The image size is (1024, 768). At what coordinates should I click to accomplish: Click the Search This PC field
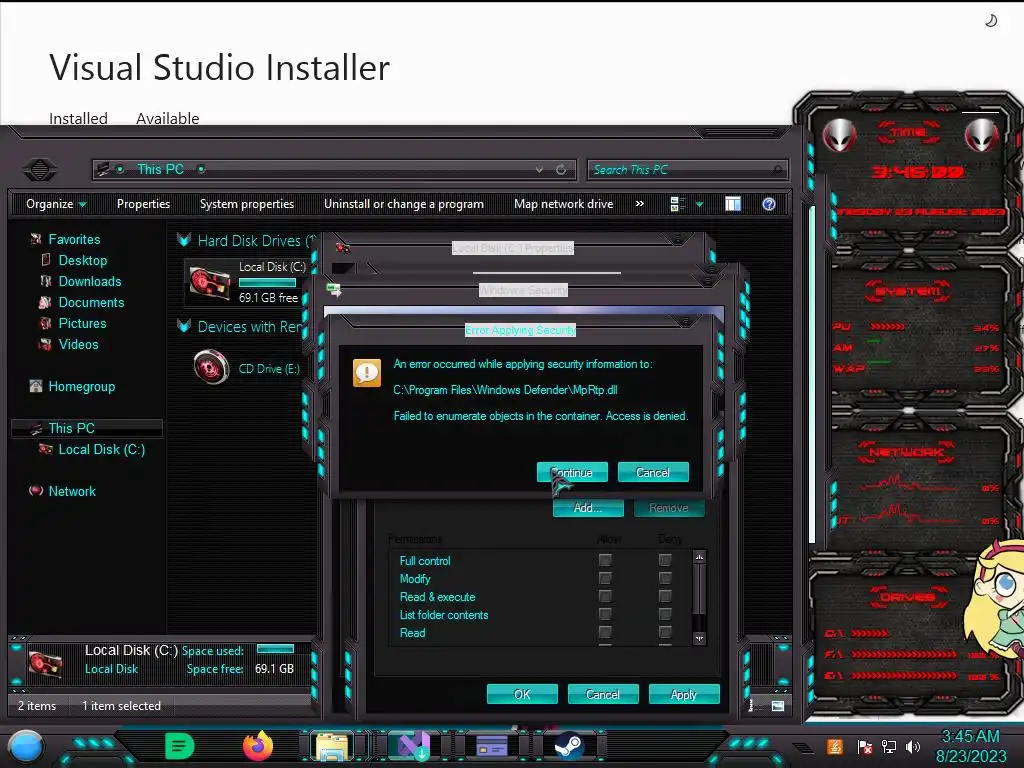[x=687, y=170]
